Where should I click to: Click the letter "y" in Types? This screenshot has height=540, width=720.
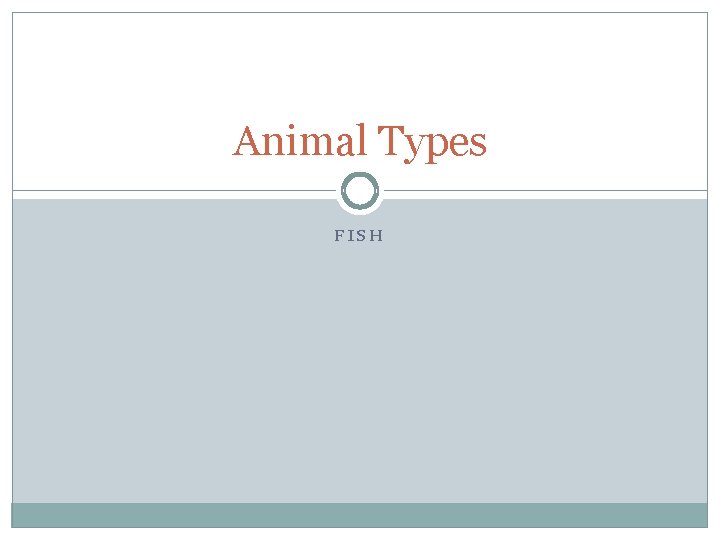point(414,147)
